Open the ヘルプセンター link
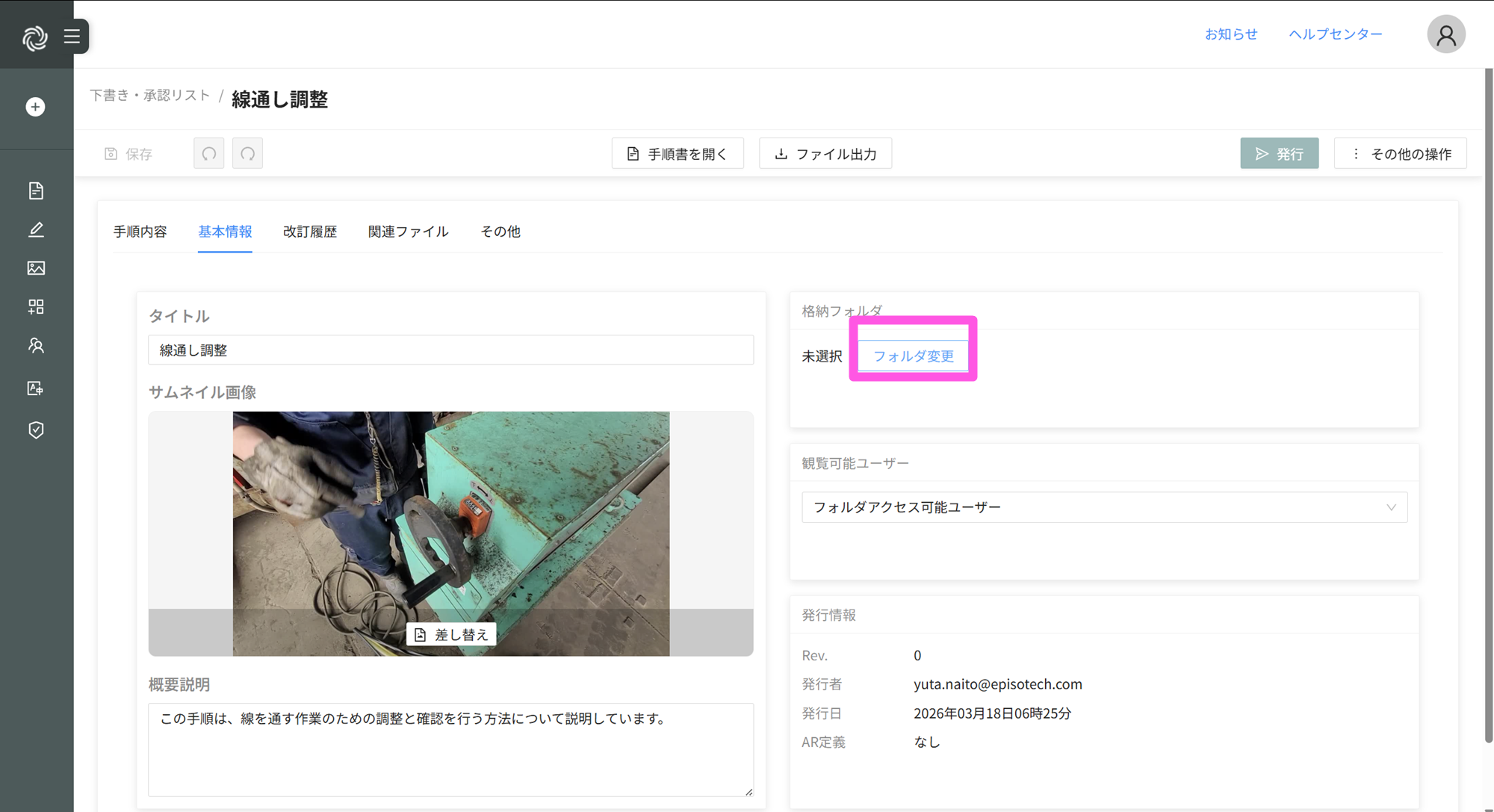 (x=1335, y=34)
